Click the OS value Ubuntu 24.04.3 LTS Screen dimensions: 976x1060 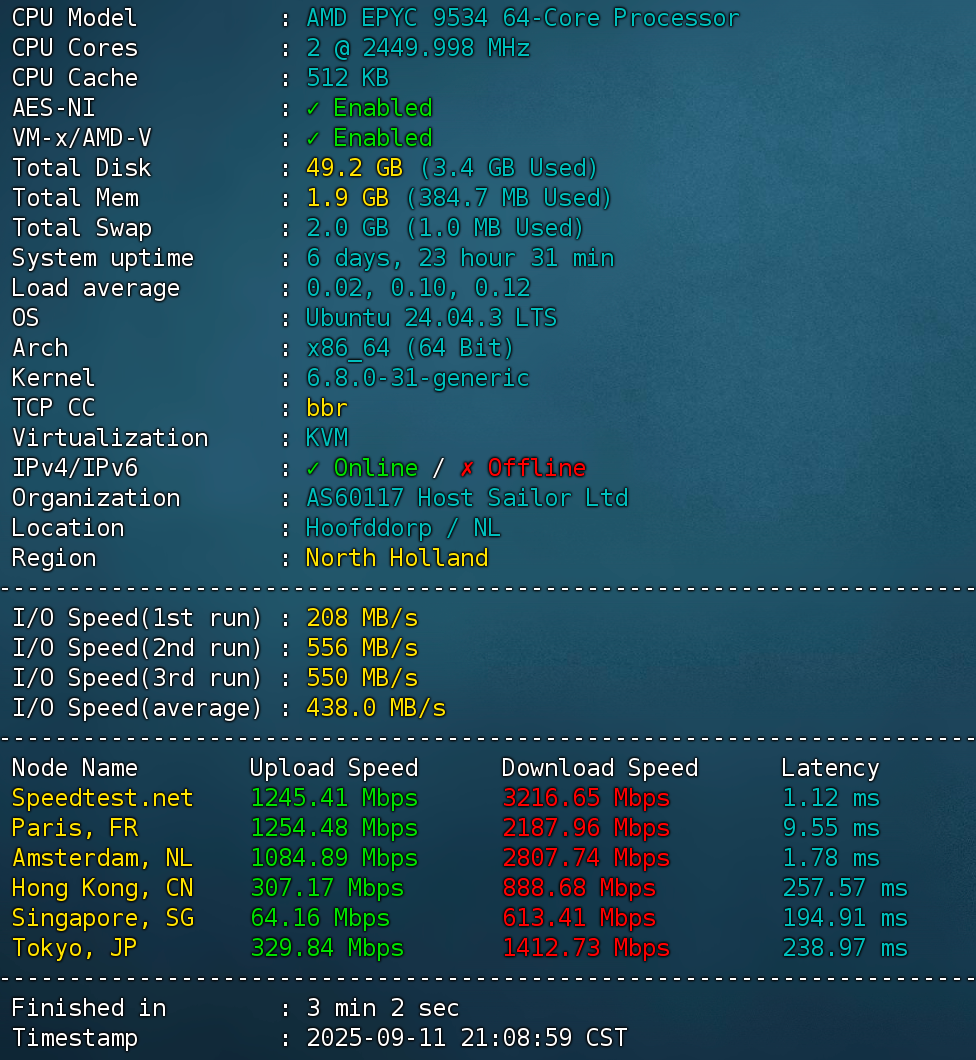431,318
